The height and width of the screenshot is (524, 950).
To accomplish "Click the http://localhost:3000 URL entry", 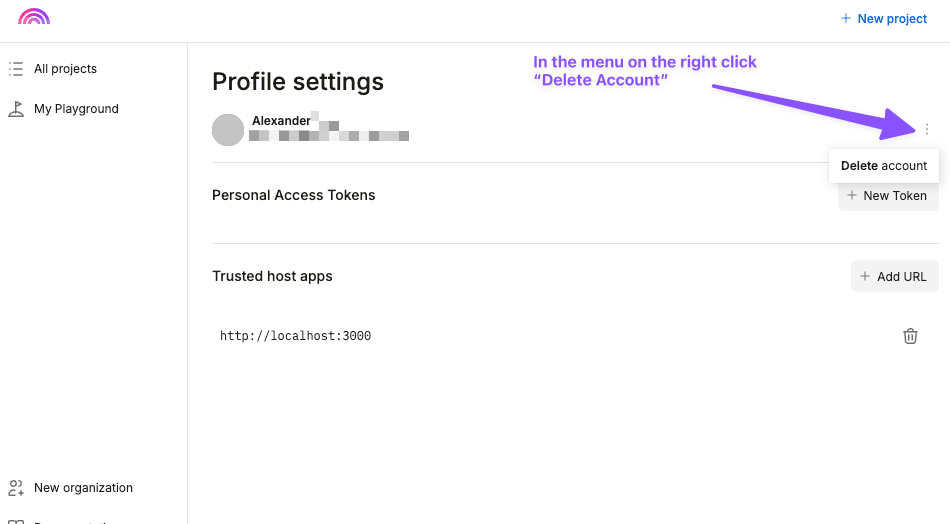I will (295, 336).
